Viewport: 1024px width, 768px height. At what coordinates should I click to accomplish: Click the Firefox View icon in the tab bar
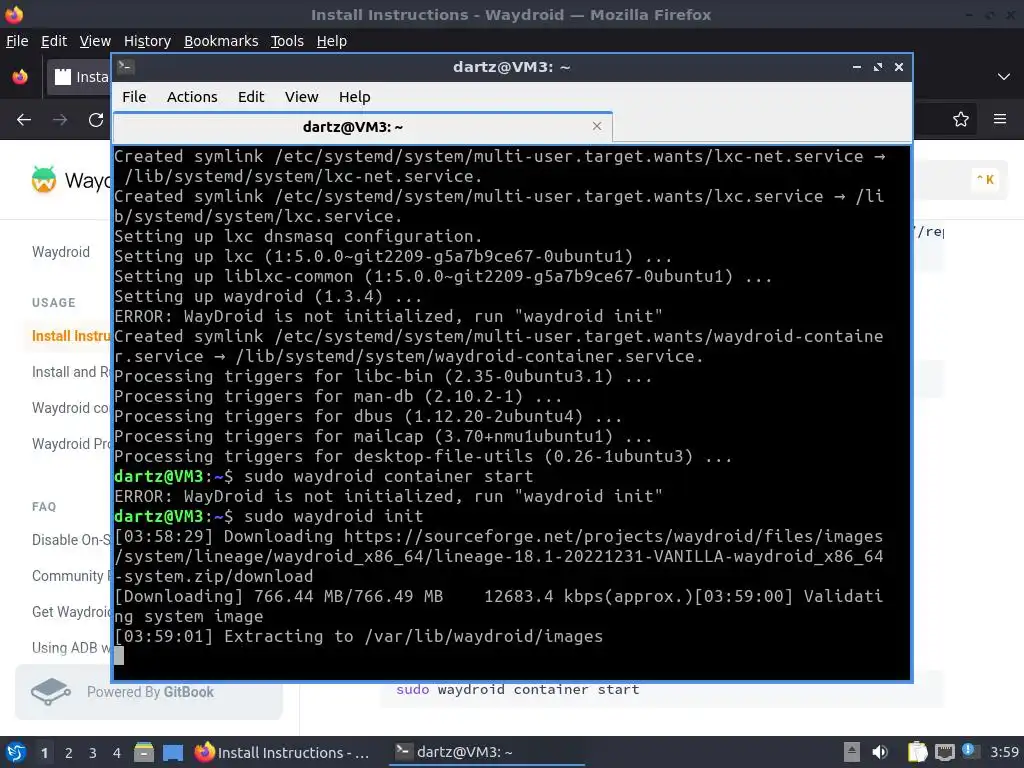pos(20,76)
